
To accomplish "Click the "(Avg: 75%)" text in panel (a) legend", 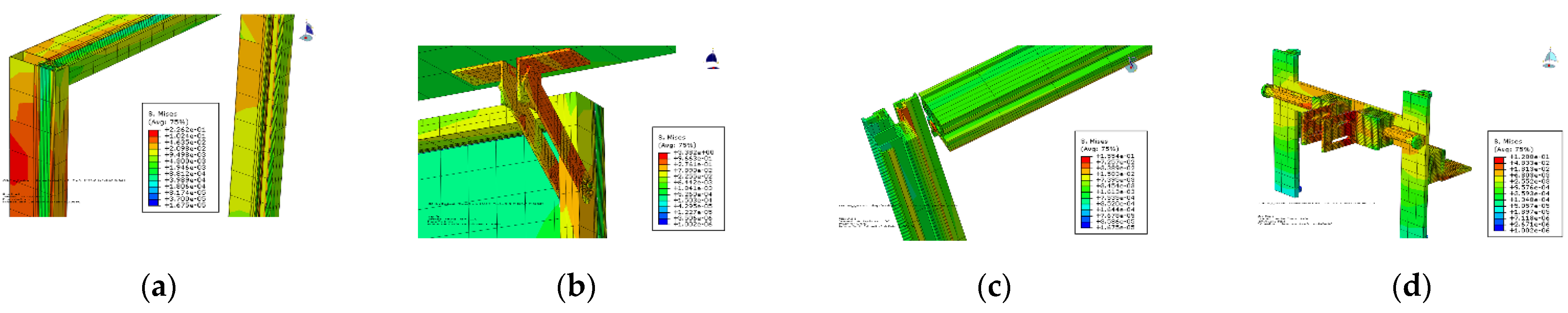I will 169,122.
